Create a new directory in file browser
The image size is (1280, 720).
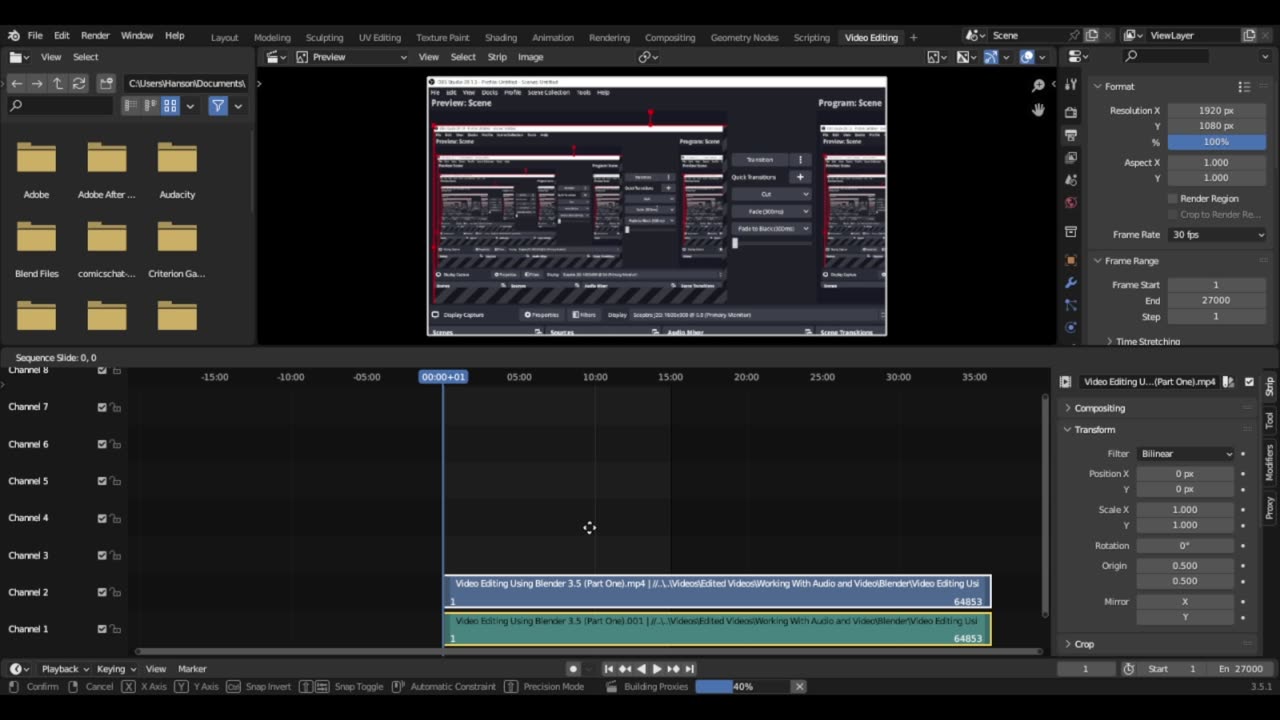106,83
